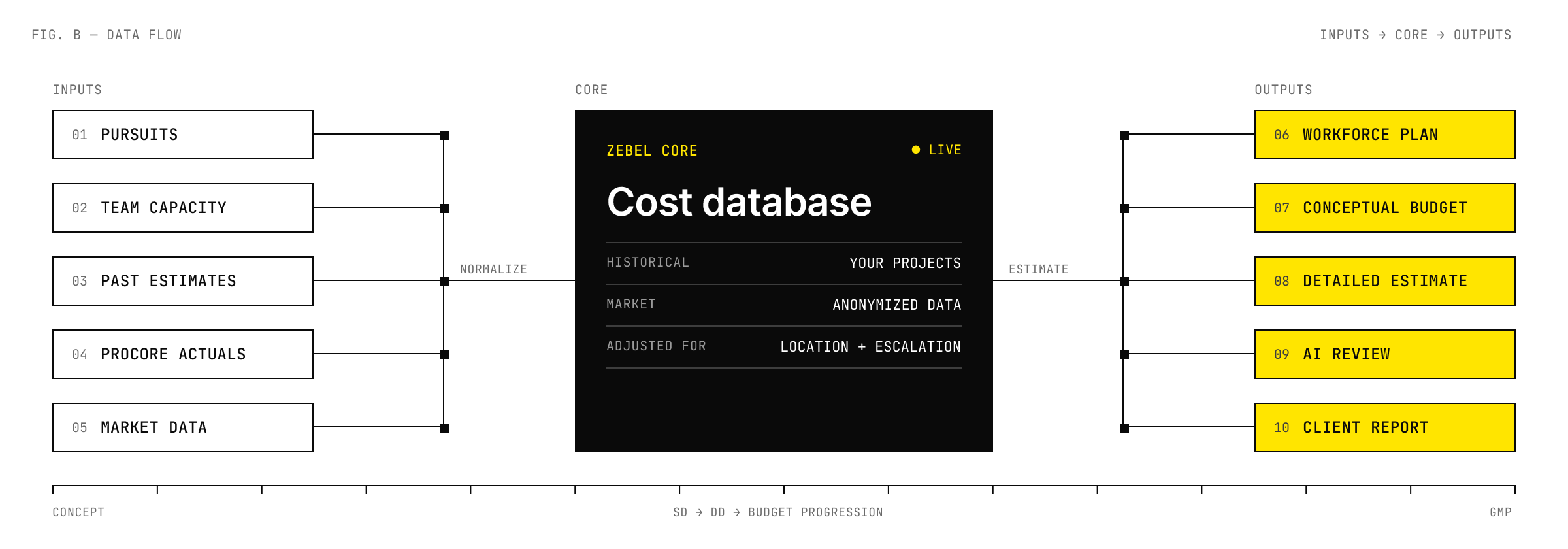
Task: Select the 02 Team Capacity input box
Action: pyautogui.click(x=183, y=208)
